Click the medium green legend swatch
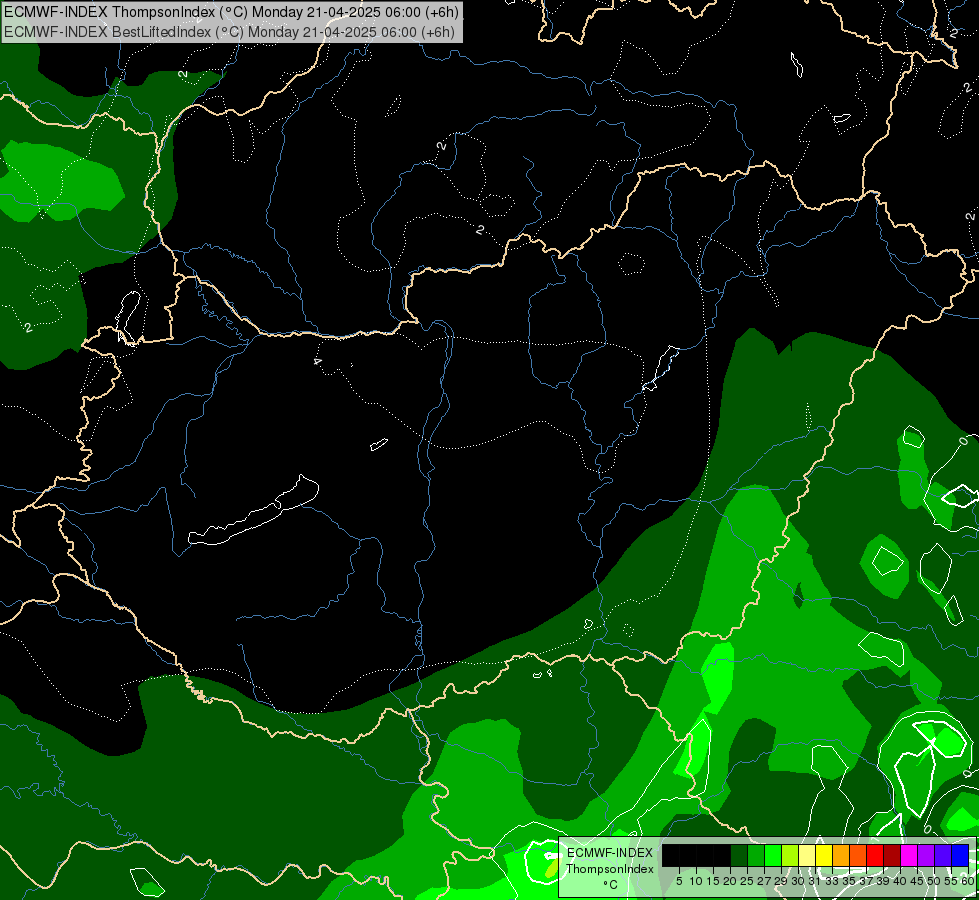Viewport: 979px width, 900px height. [x=756, y=855]
